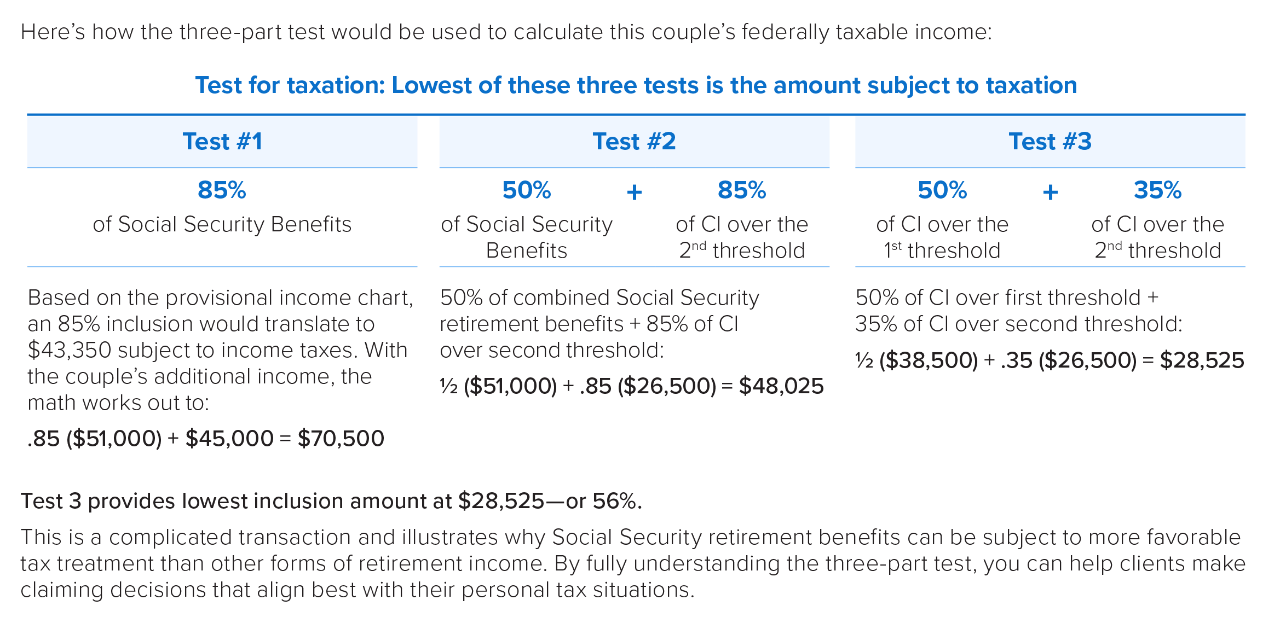
Task: Click 'of Social Security Benefits' under Test #1
Action: coord(222,224)
